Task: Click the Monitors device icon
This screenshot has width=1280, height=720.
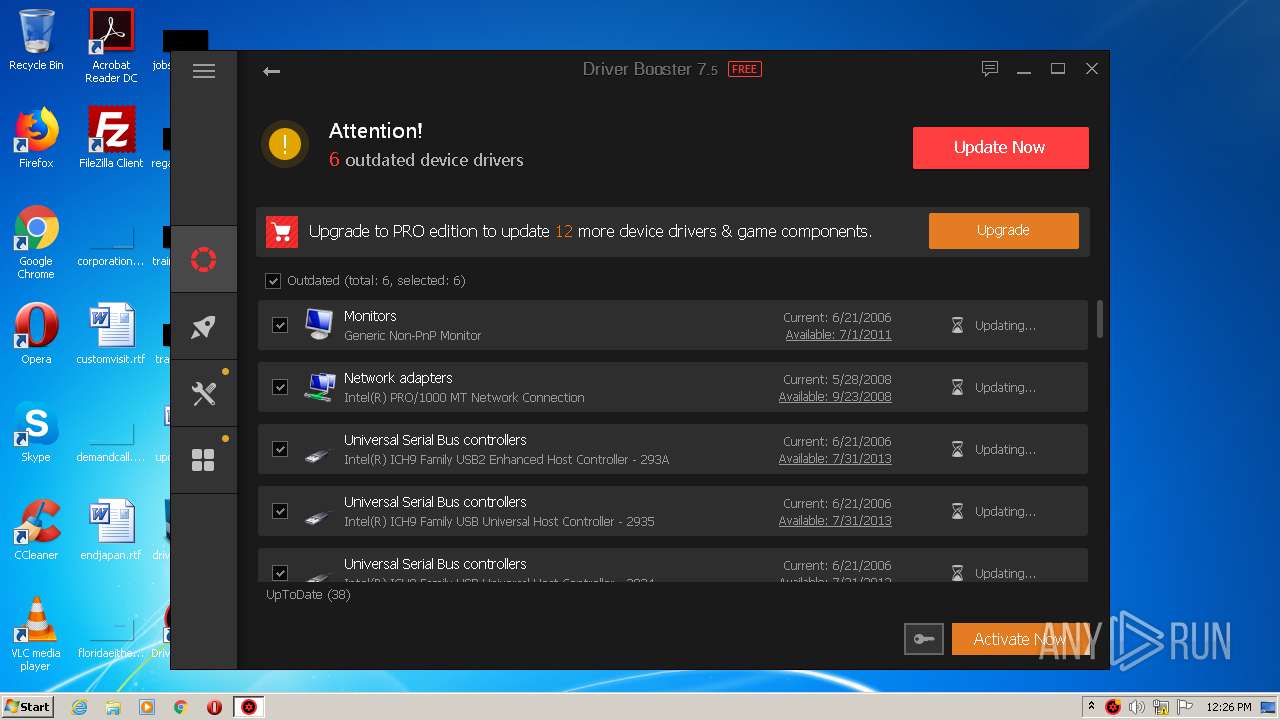Action: (319, 324)
